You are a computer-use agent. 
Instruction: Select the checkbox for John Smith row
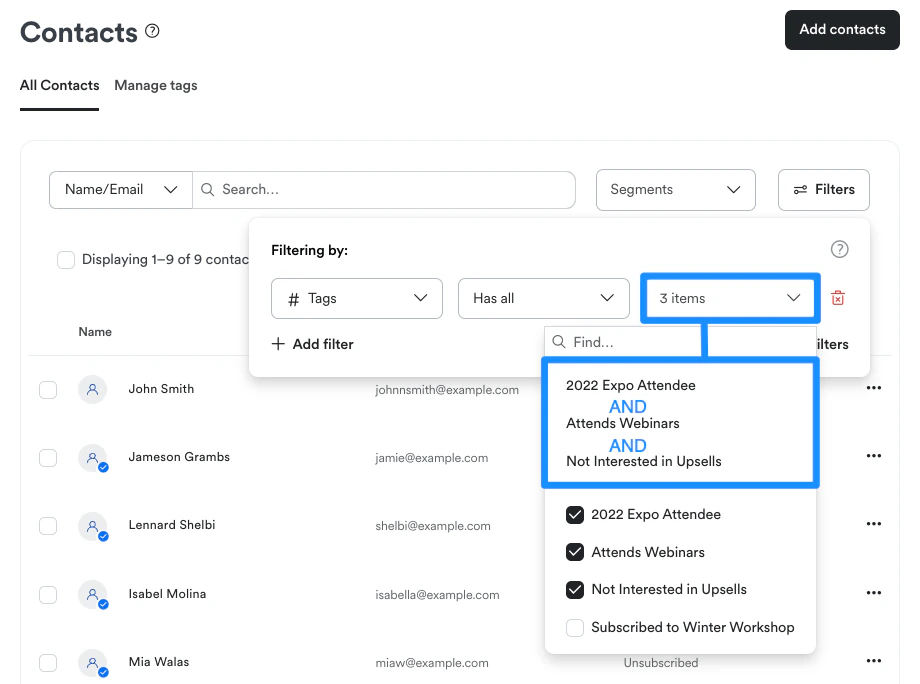tap(48, 389)
